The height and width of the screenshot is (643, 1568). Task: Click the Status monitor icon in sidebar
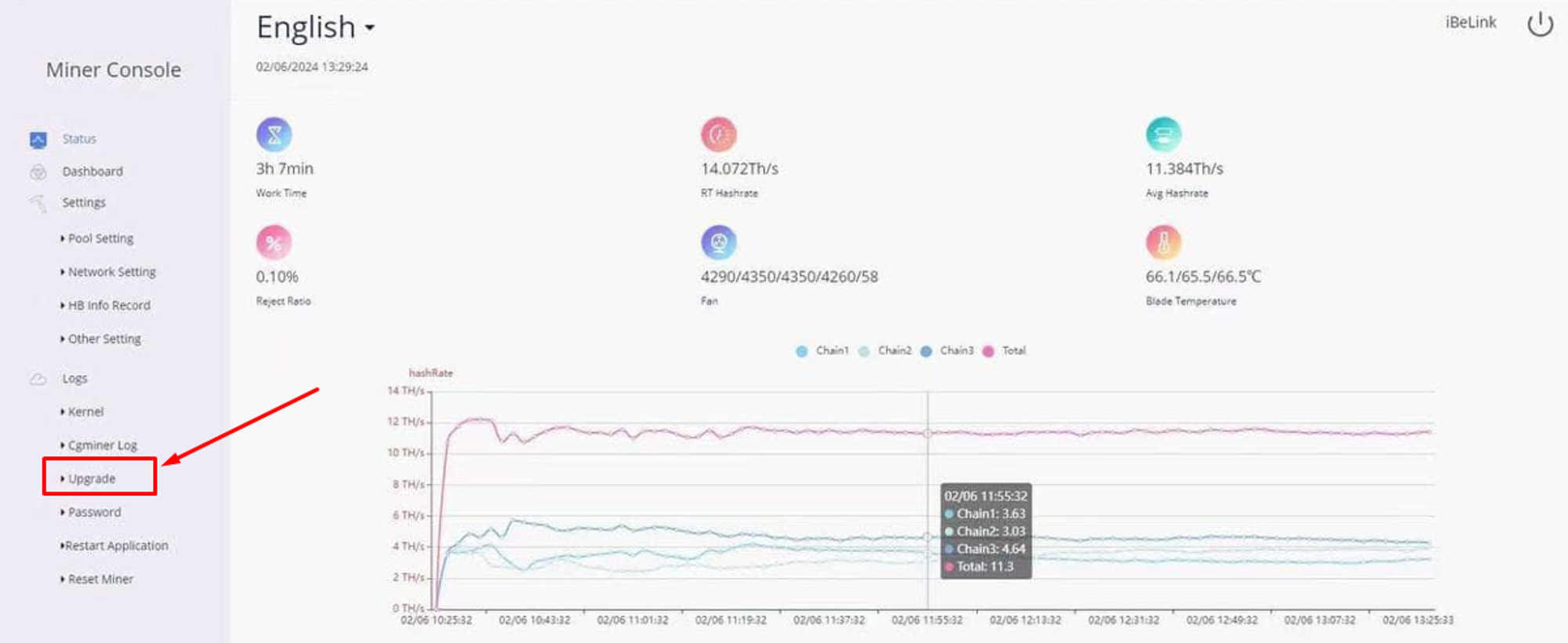[x=38, y=140]
